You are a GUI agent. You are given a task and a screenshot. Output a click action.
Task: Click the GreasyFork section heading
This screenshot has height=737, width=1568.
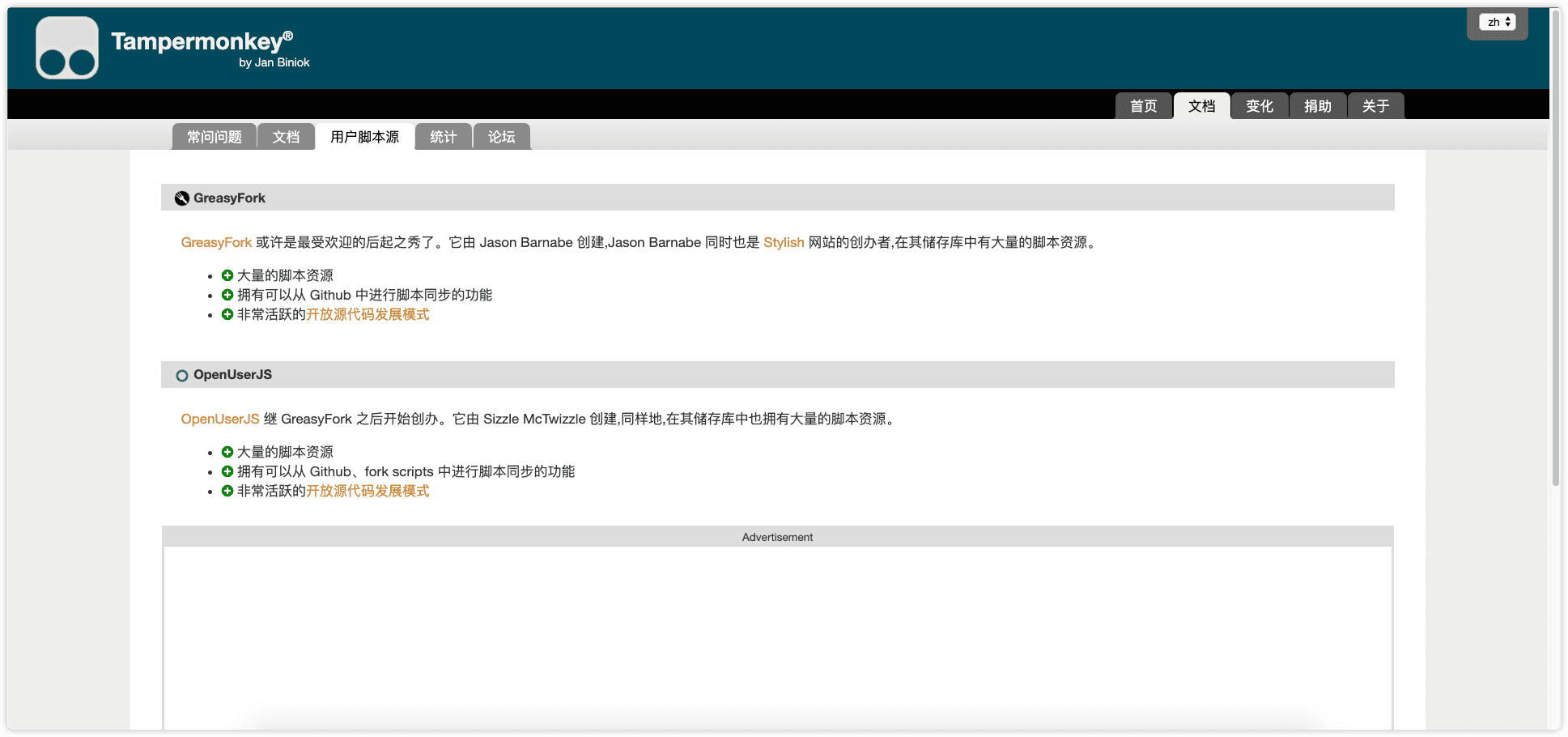point(229,198)
